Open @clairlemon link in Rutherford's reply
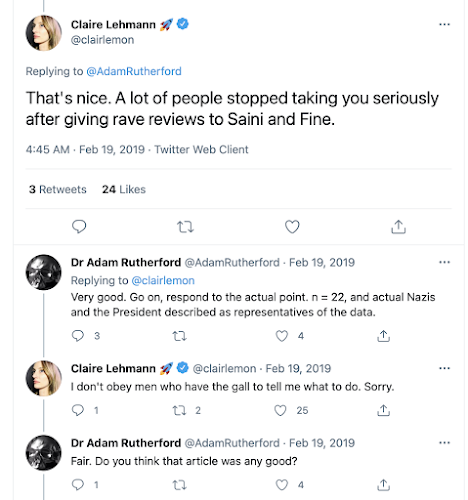Screen dimensions: 468x500 [x=163, y=281]
